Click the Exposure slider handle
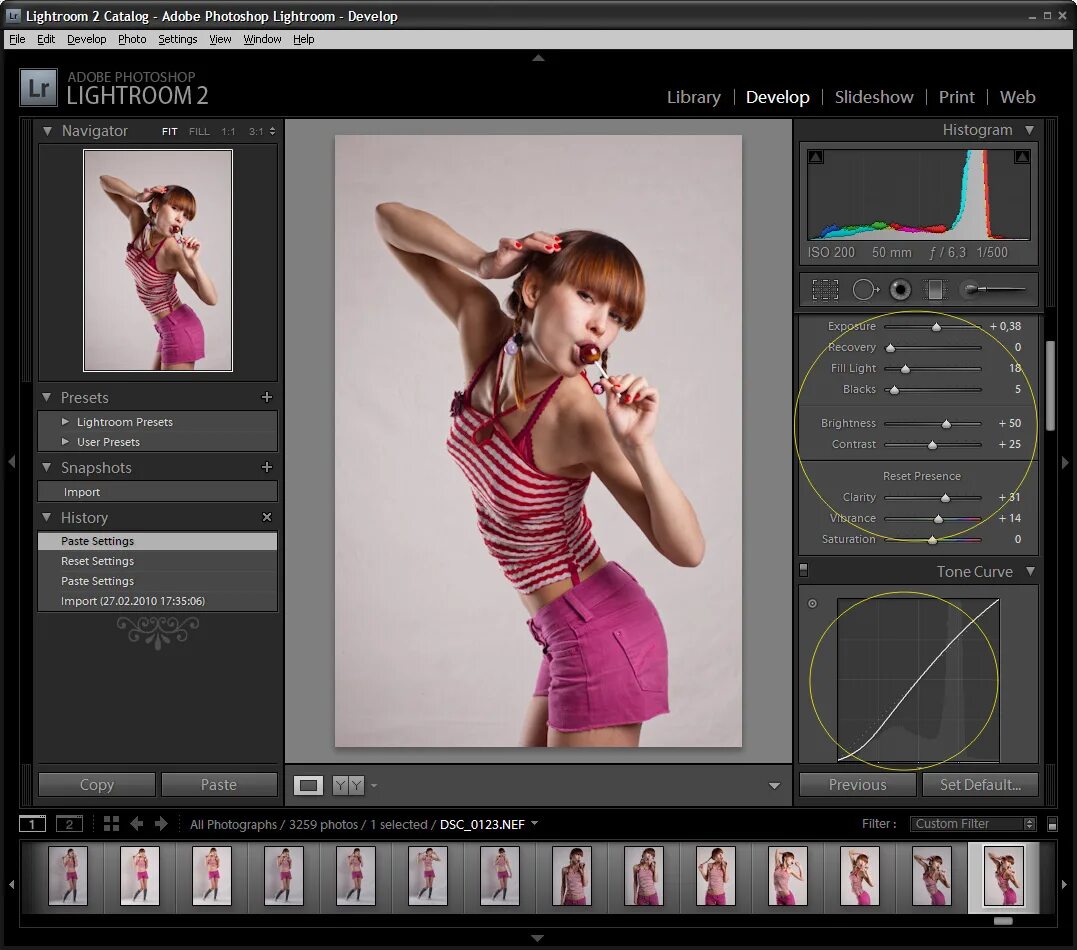Image resolution: width=1077 pixels, height=950 pixels. 936,327
